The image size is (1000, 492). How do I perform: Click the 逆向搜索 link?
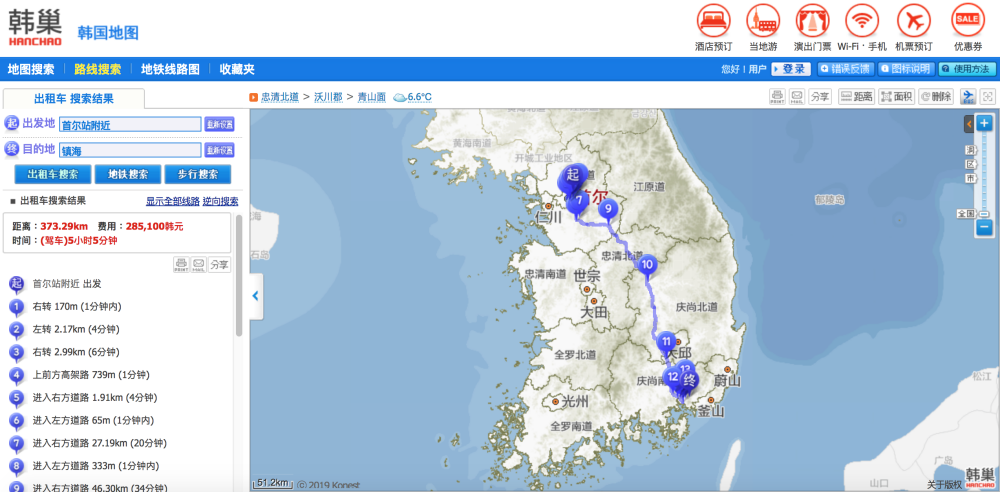pos(220,201)
